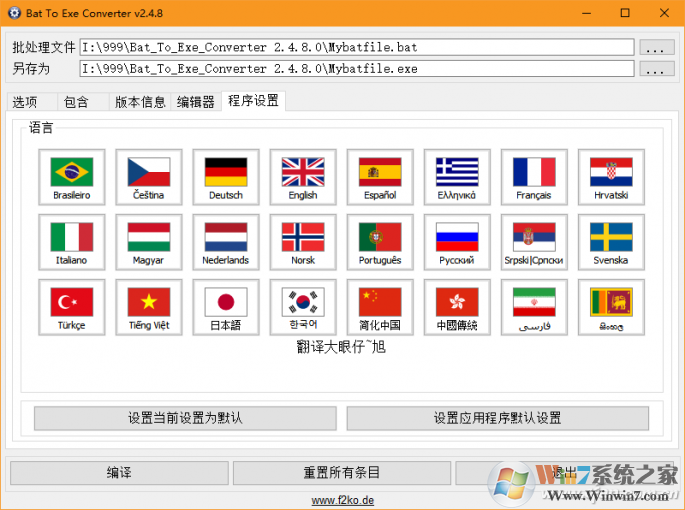Browse for 另存为 output file

(656, 69)
